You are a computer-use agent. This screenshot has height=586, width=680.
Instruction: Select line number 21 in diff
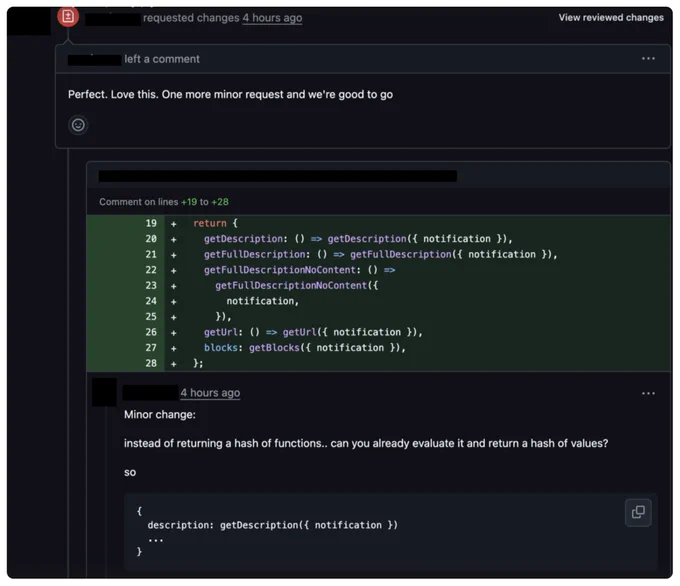(150, 255)
